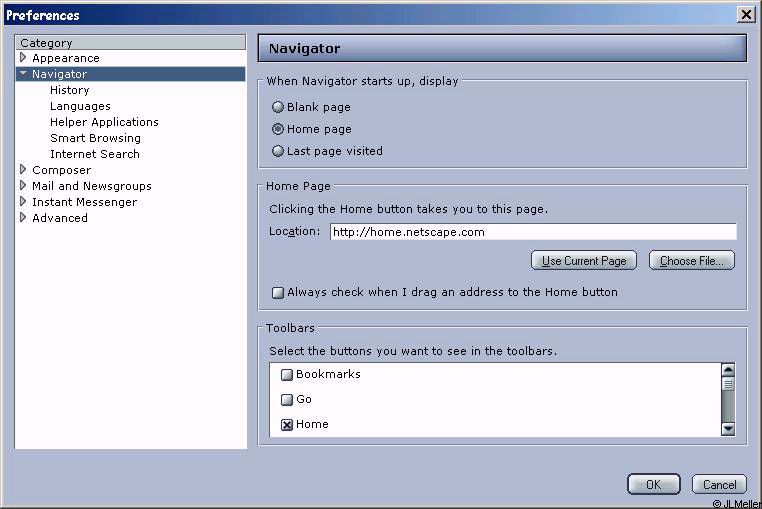
Task: Expand the Mail and Newsgroups category
Action: (23, 186)
